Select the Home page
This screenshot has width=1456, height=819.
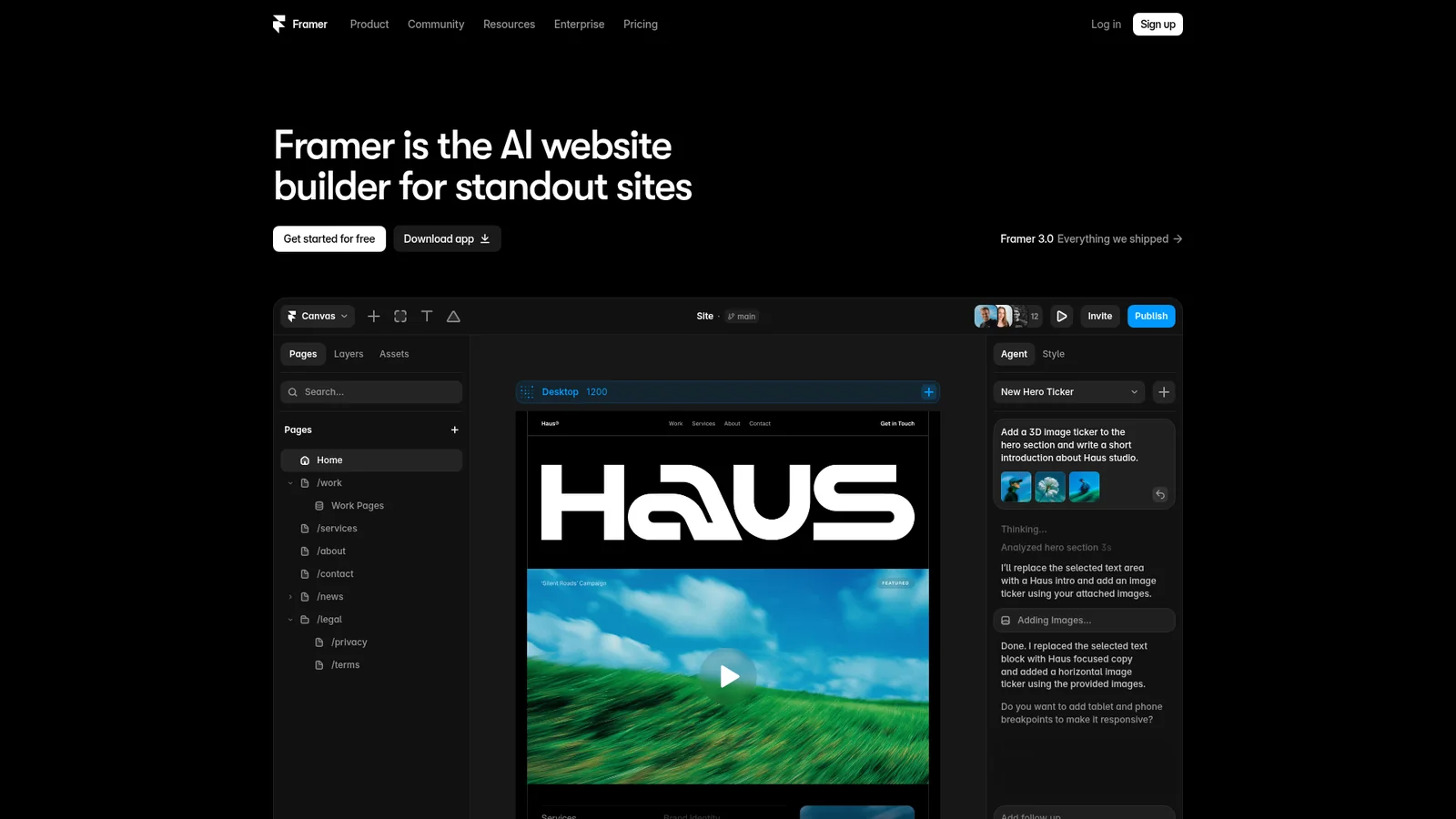click(x=371, y=460)
